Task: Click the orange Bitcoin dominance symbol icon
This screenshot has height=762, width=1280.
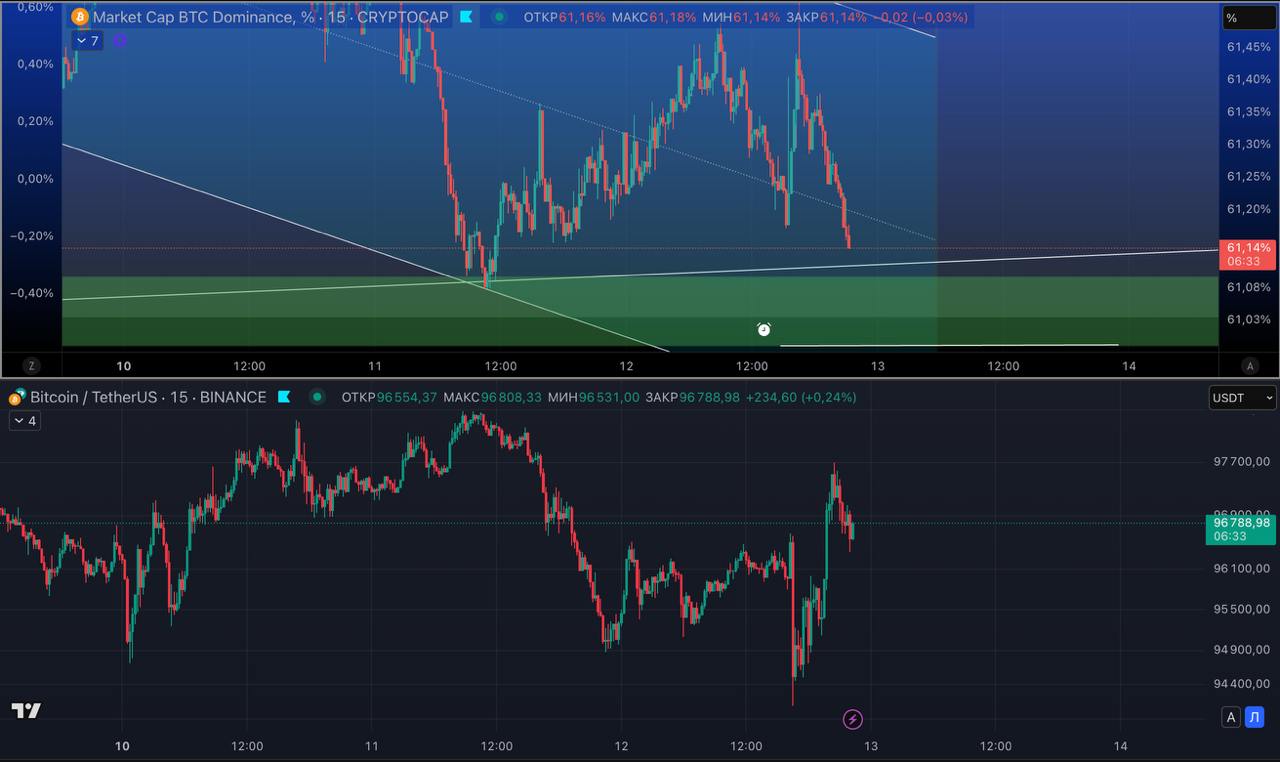Action: coord(80,17)
